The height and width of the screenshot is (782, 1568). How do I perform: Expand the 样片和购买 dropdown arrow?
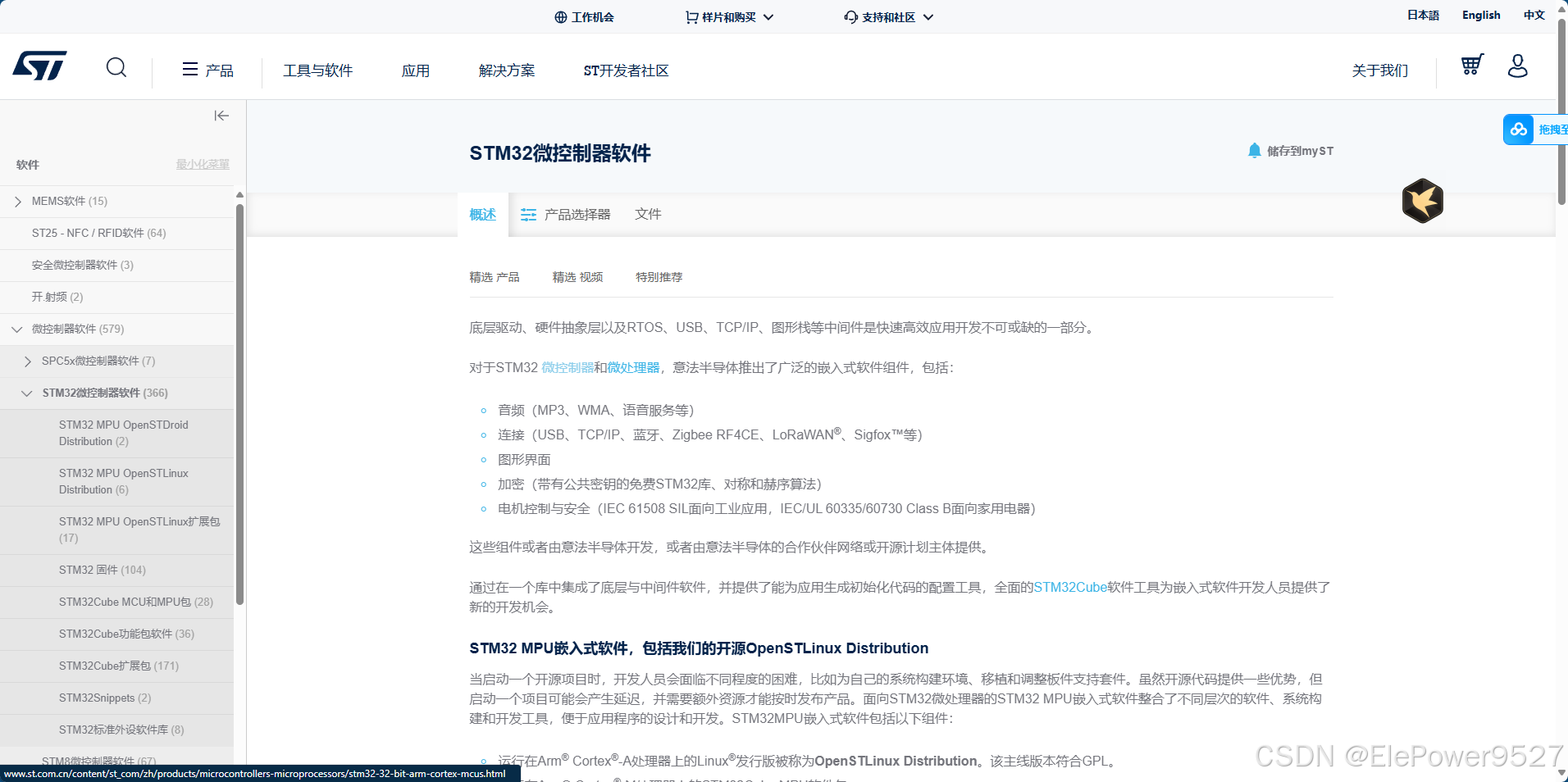(x=768, y=17)
